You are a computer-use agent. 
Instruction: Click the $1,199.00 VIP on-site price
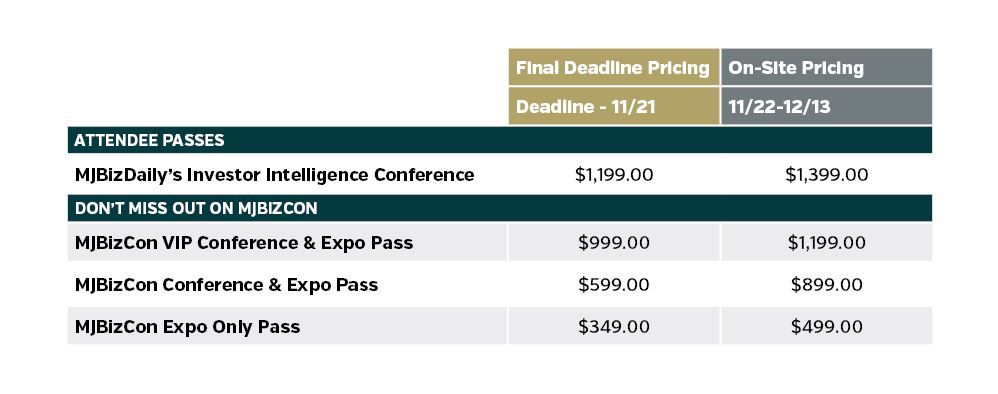(826, 243)
